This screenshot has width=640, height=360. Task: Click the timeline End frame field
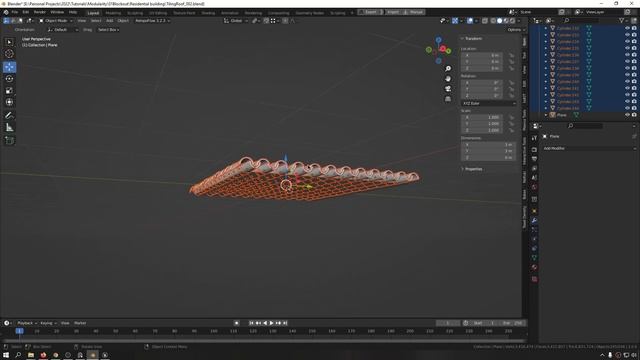512,323
